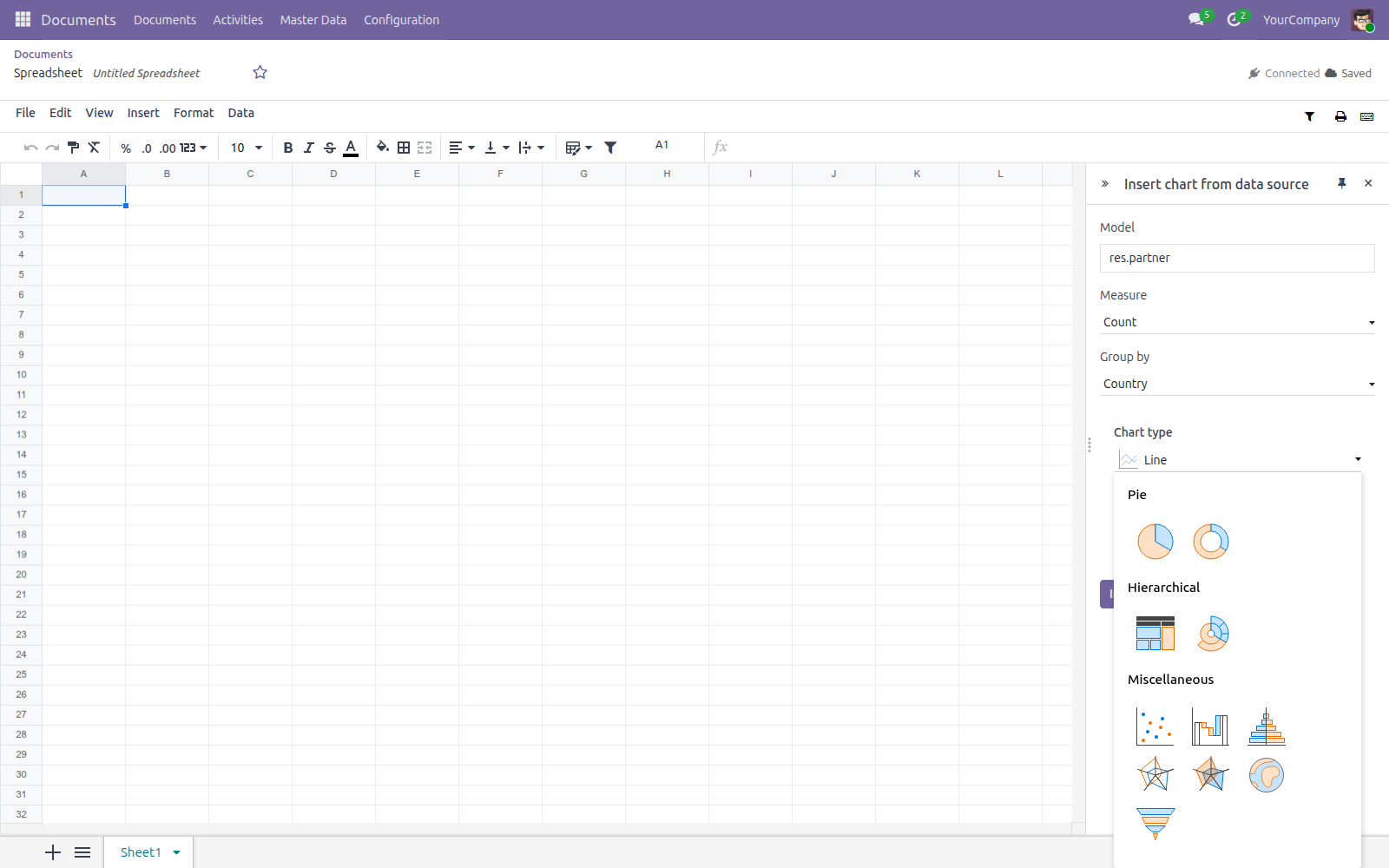Pick the waterfall chart icon
The height and width of the screenshot is (868, 1389).
[x=1210, y=727]
